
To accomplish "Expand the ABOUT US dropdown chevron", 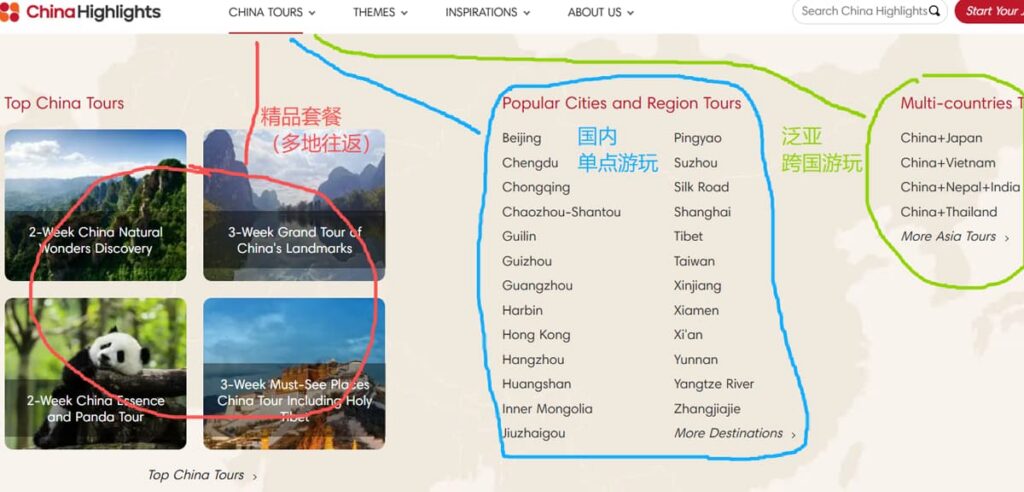I will click(x=630, y=13).
